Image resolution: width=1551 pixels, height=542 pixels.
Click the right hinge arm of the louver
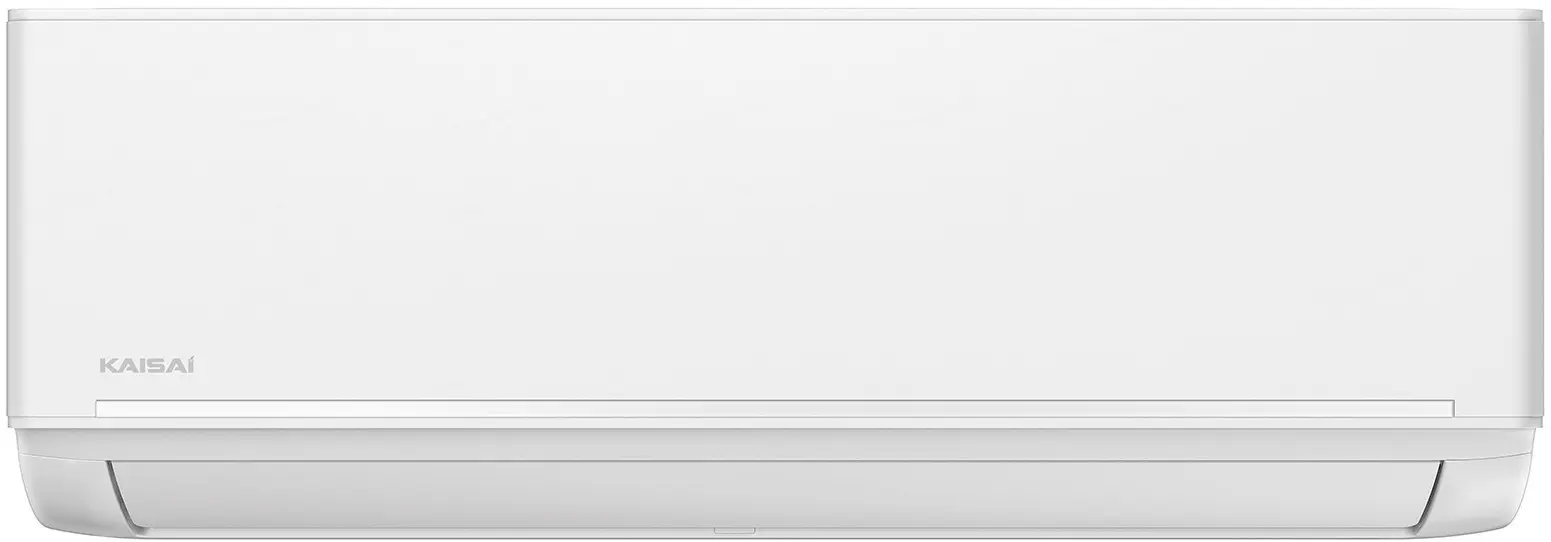1430,493
